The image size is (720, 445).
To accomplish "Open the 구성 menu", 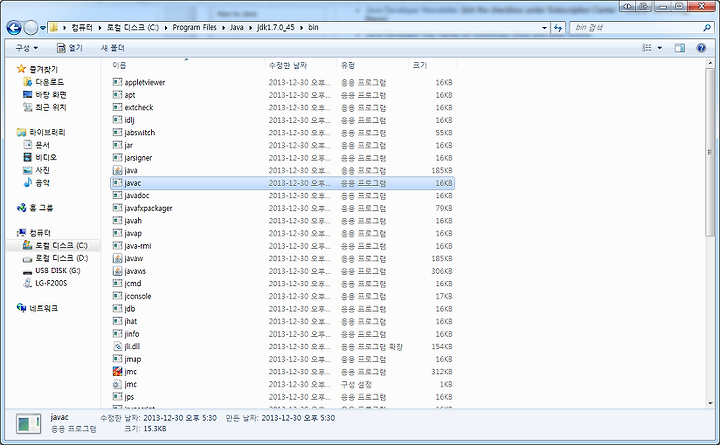I will tap(27, 48).
